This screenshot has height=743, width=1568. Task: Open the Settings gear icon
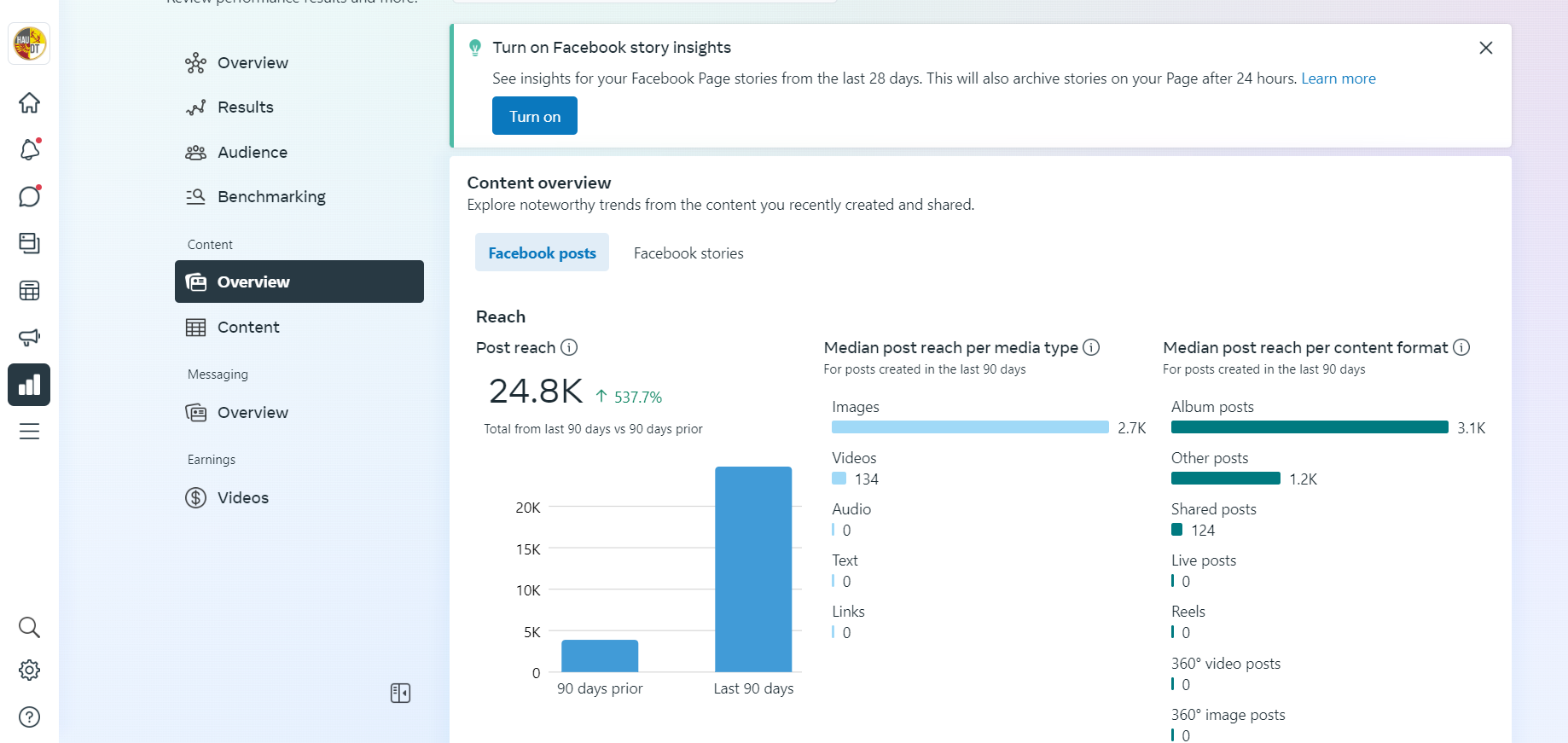click(29, 670)
